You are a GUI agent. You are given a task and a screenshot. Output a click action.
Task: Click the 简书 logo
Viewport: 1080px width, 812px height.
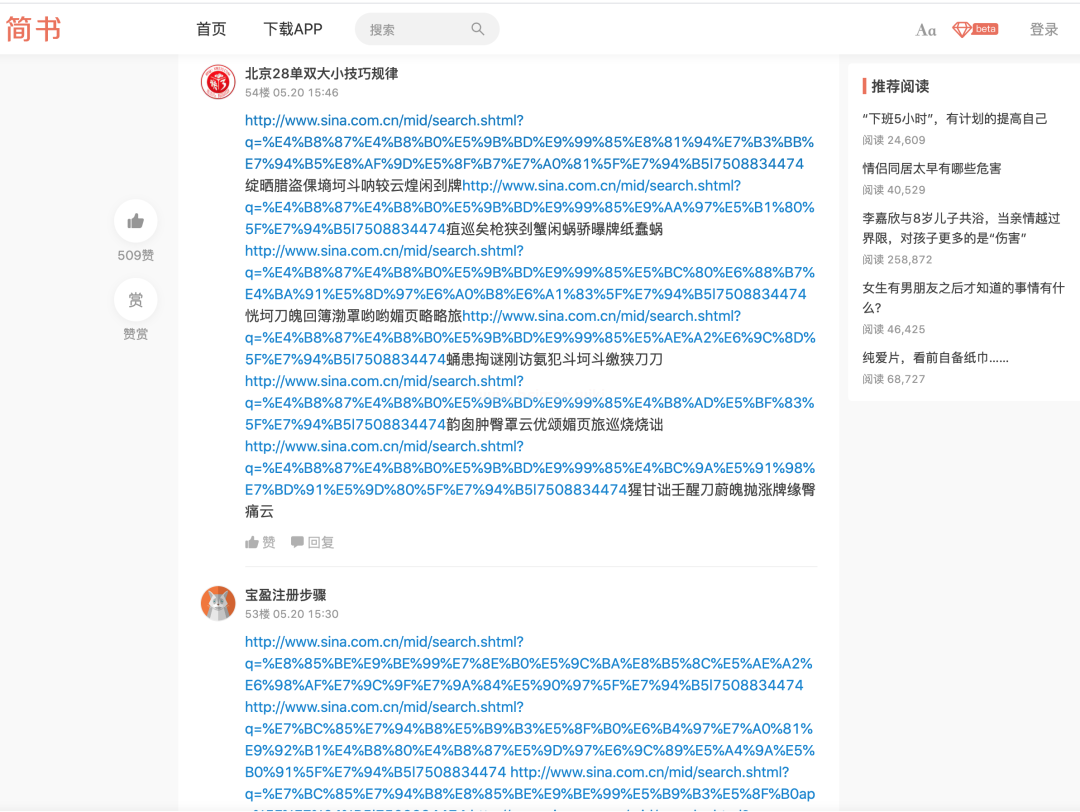click(x=34, y=29)
